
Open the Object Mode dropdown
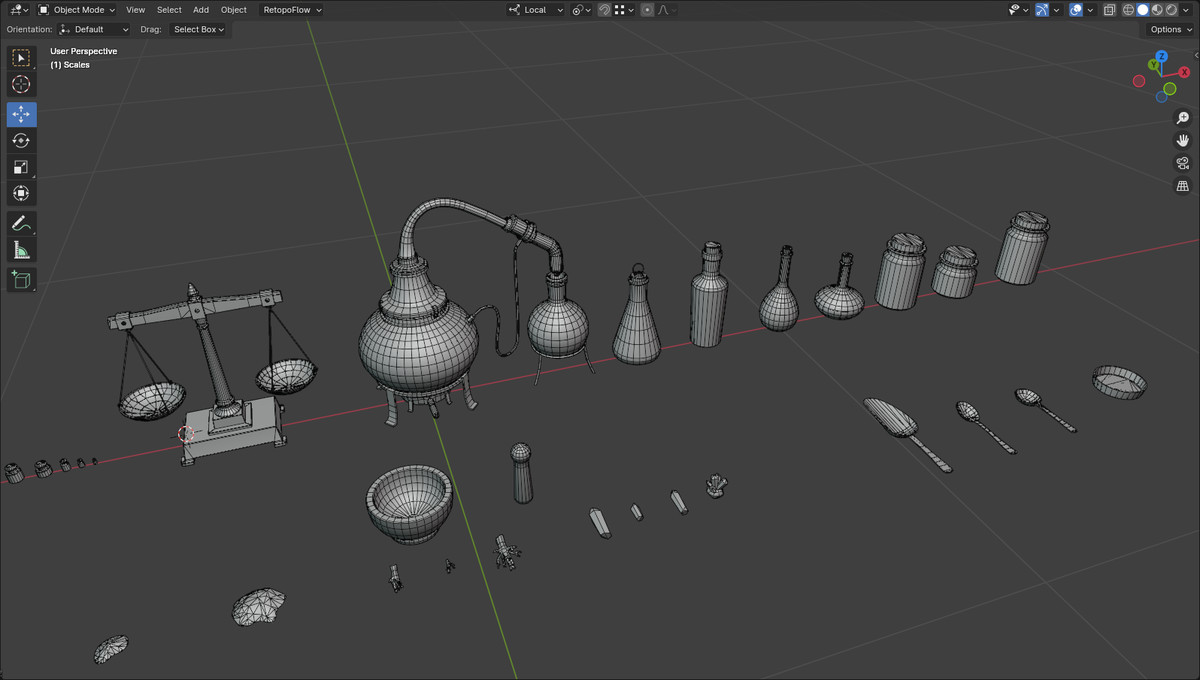(77, 10)
